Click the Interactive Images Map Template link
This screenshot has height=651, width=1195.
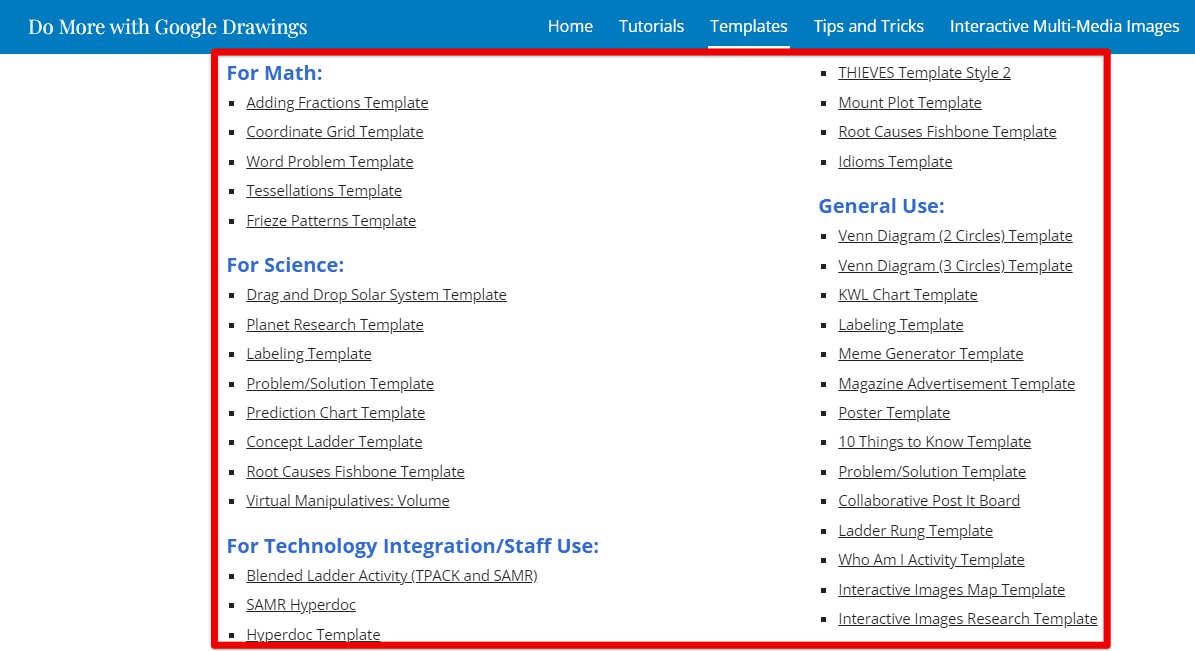(951, 589)
